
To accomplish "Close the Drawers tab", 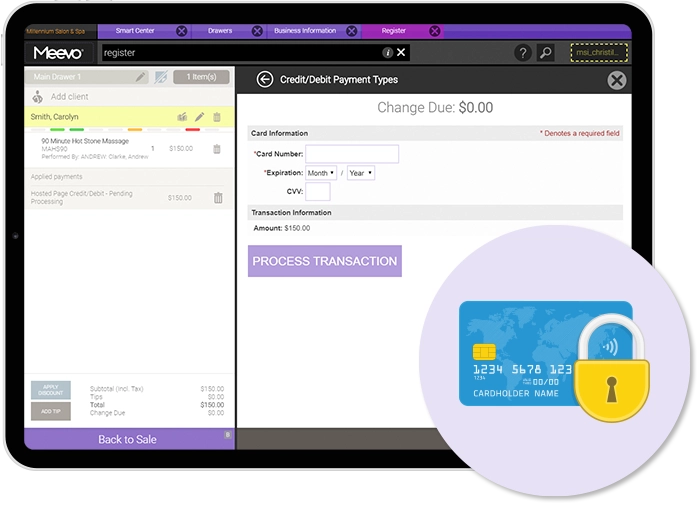I will coord(257,31).
